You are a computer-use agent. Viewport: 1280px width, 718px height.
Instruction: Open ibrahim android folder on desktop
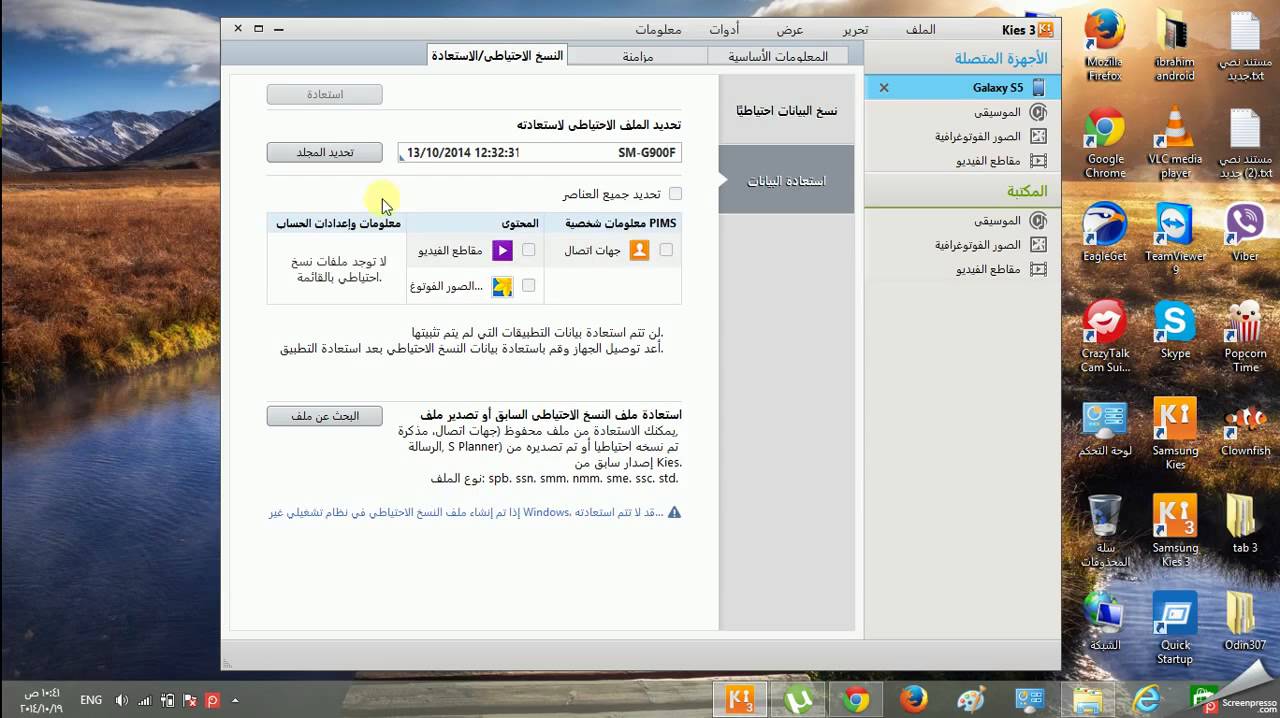click(1175, 46)
